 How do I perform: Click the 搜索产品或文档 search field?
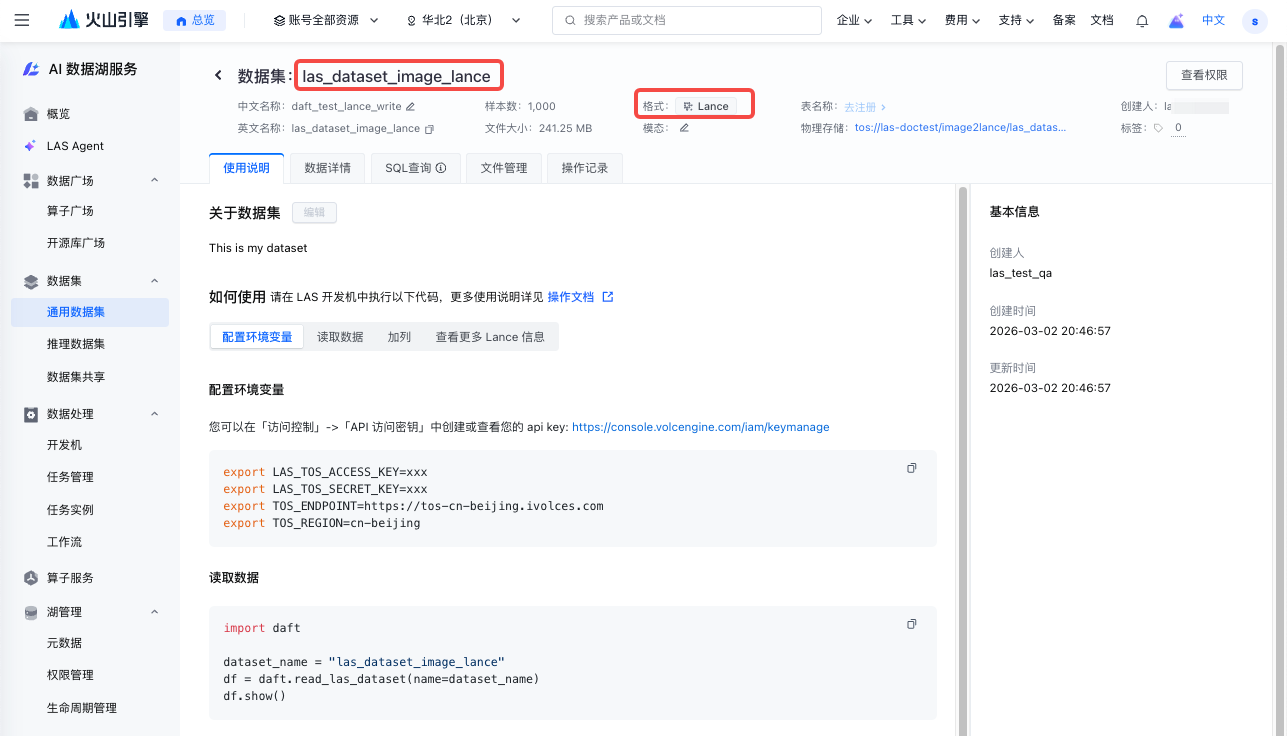pos(687,20)
